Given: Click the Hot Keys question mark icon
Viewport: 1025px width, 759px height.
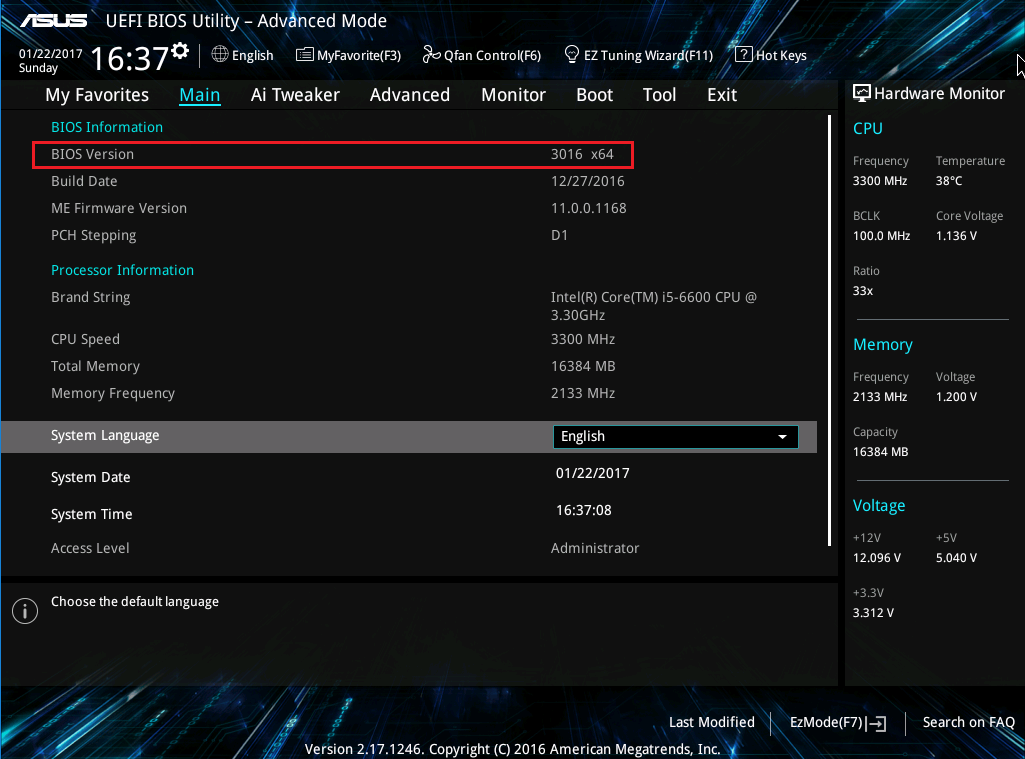Looking at the screenshot, I should (743, 54).
